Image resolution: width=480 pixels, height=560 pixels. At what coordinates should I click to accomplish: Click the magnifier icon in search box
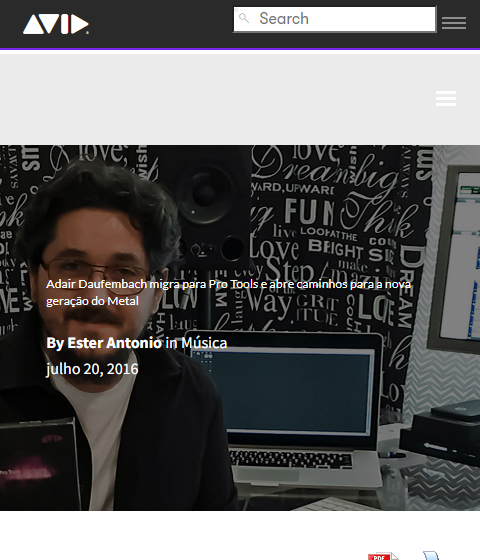pyautogui.click(x=244, y=18)
